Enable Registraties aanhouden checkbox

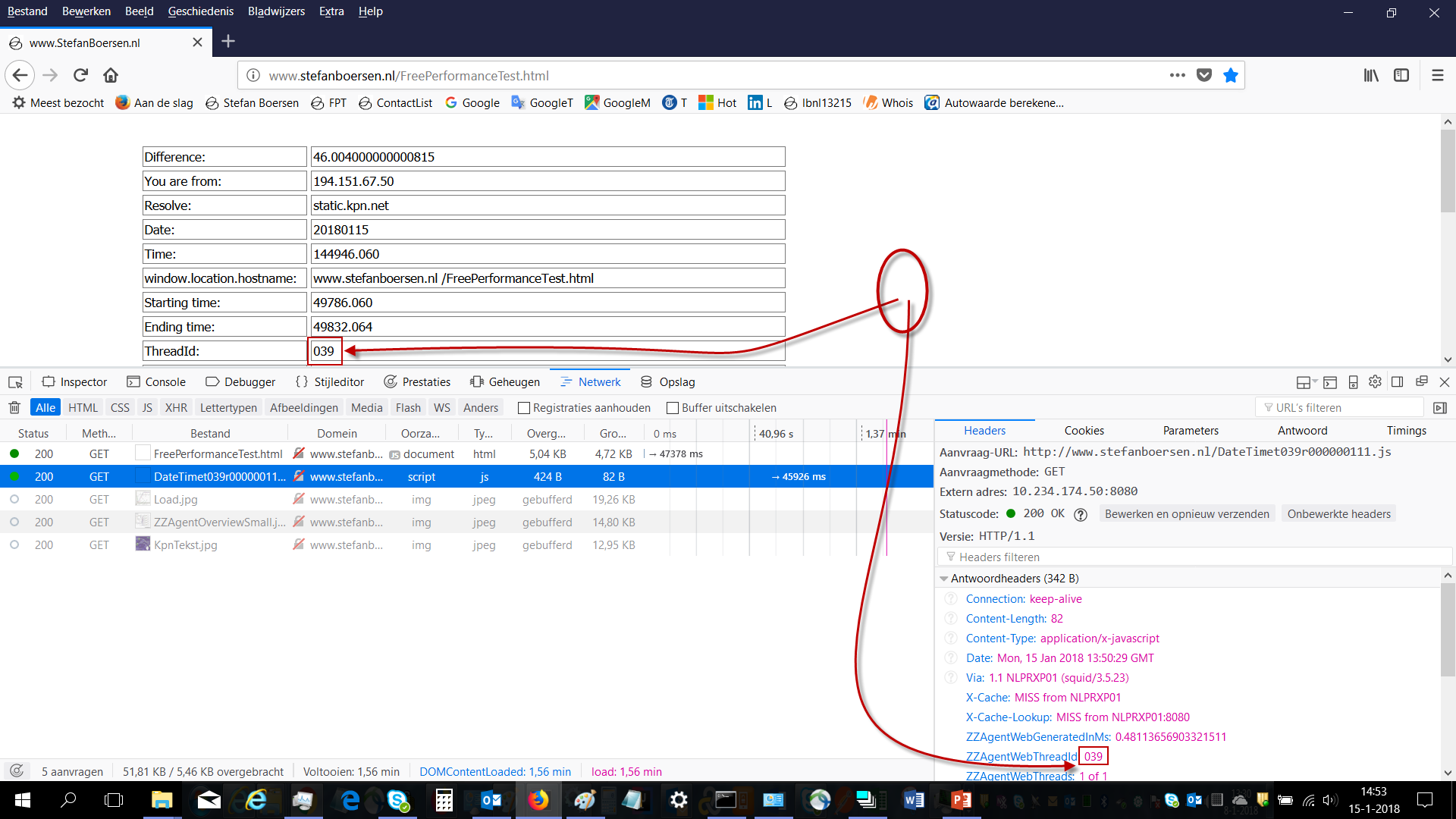click(x=523, y=408)
